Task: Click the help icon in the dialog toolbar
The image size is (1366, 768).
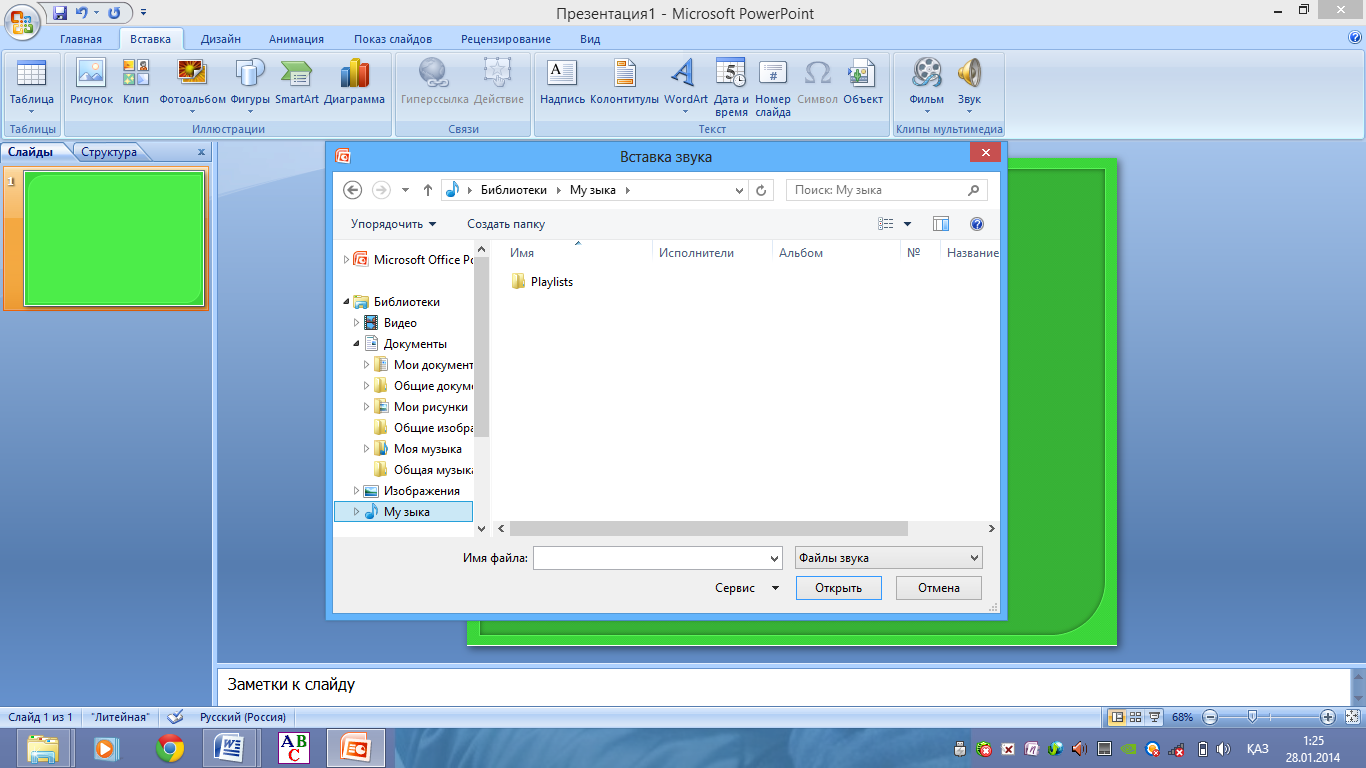Action: coord(977,224)
